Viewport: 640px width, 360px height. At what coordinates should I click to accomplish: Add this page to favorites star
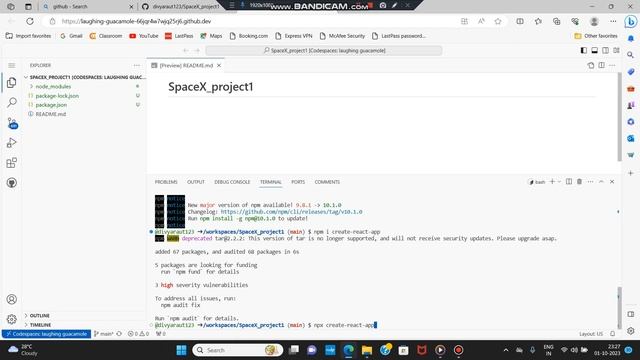click(x=498, y=21)
